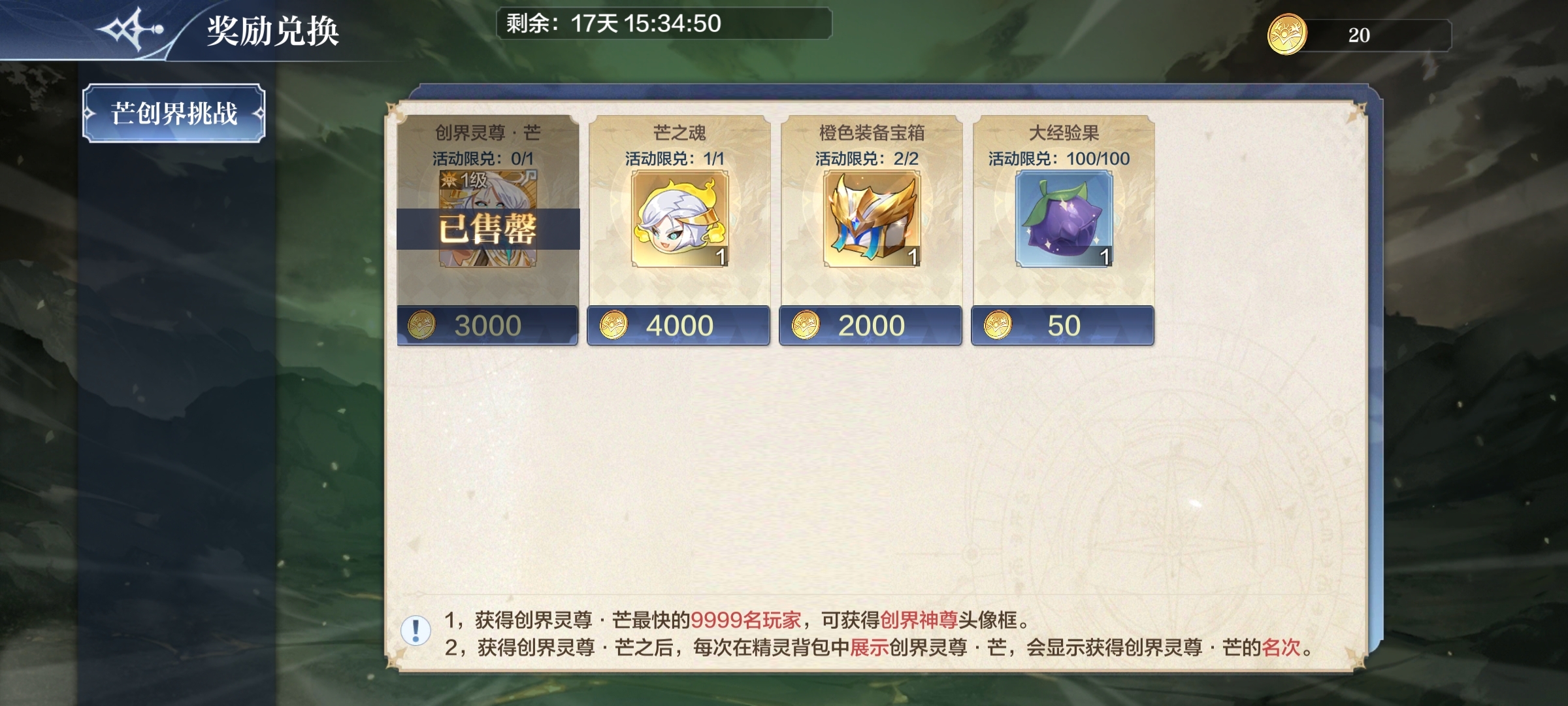Click coin icon beside 50 price

pos(998,325)
